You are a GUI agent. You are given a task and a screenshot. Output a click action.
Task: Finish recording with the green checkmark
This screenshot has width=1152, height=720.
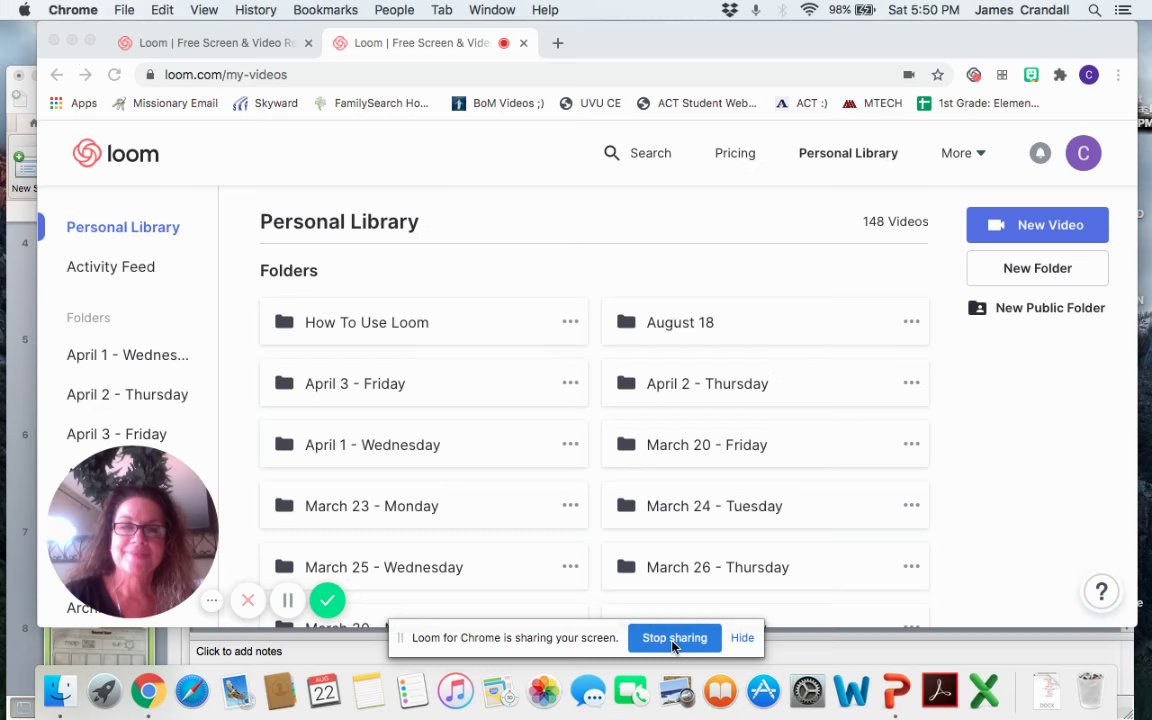(x=328, y=600)
